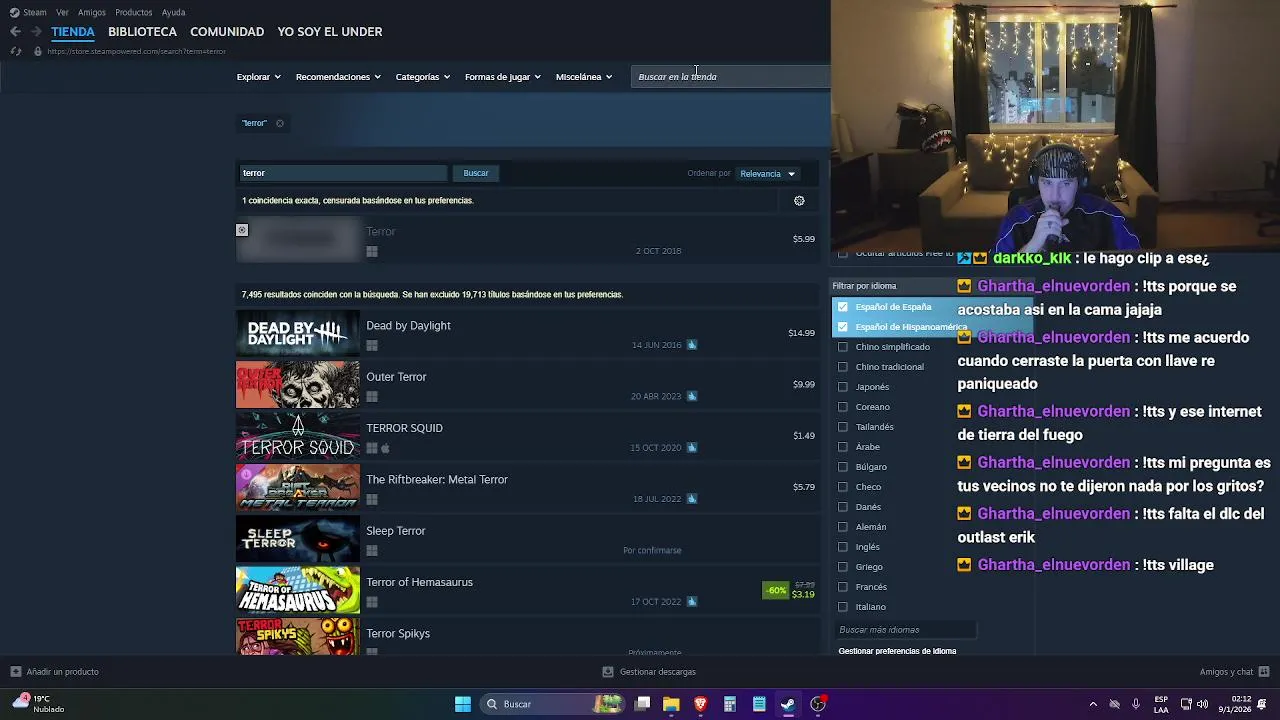The width and height of the screenshot is (1280, 720).
Task: Click the forward navigation arrow in Steam
Action: tap(36, 32)
